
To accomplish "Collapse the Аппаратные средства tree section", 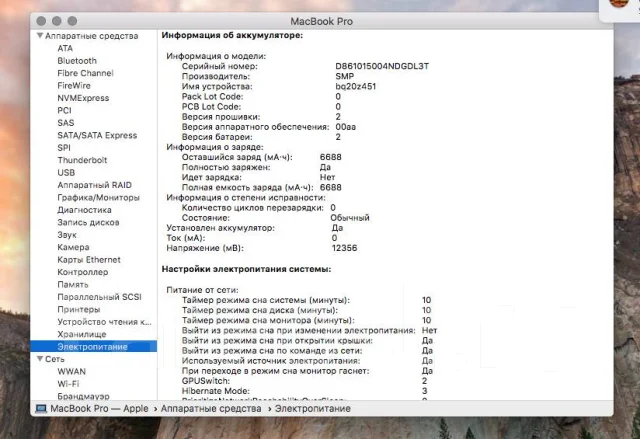I will click(x=40, y=36).
